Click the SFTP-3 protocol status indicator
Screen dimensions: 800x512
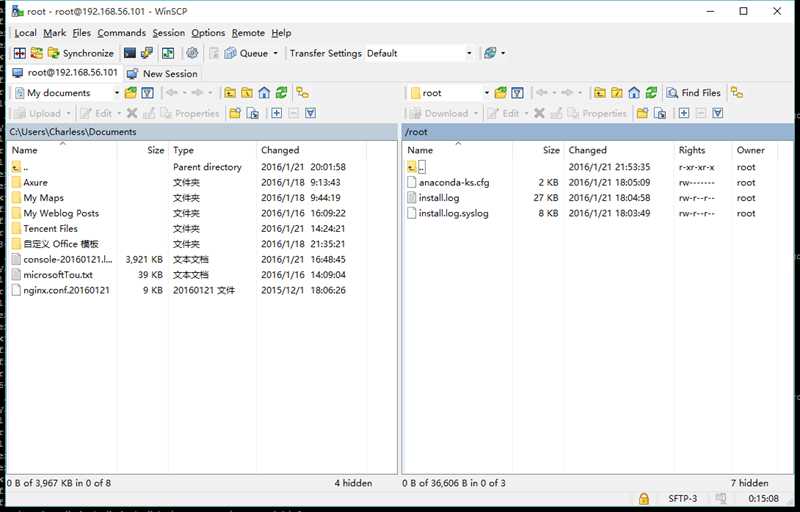pos(683,498)
